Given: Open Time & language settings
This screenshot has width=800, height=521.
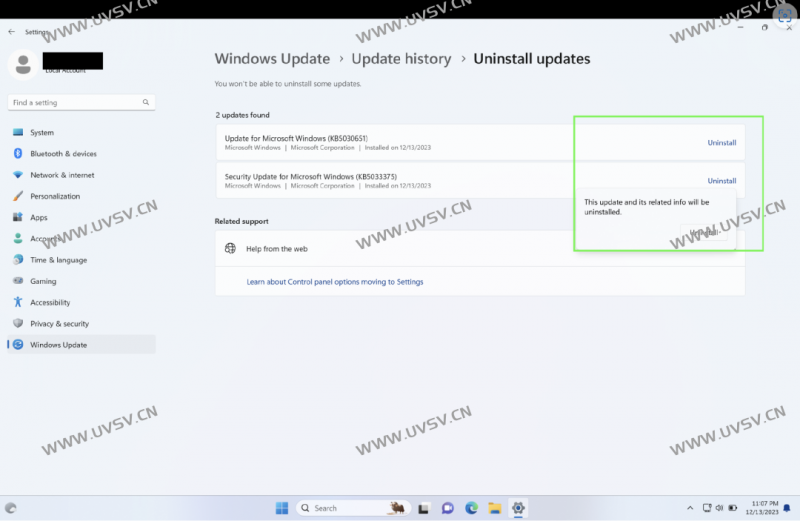Looking at the screenshot, I should (x=82, y=260).
